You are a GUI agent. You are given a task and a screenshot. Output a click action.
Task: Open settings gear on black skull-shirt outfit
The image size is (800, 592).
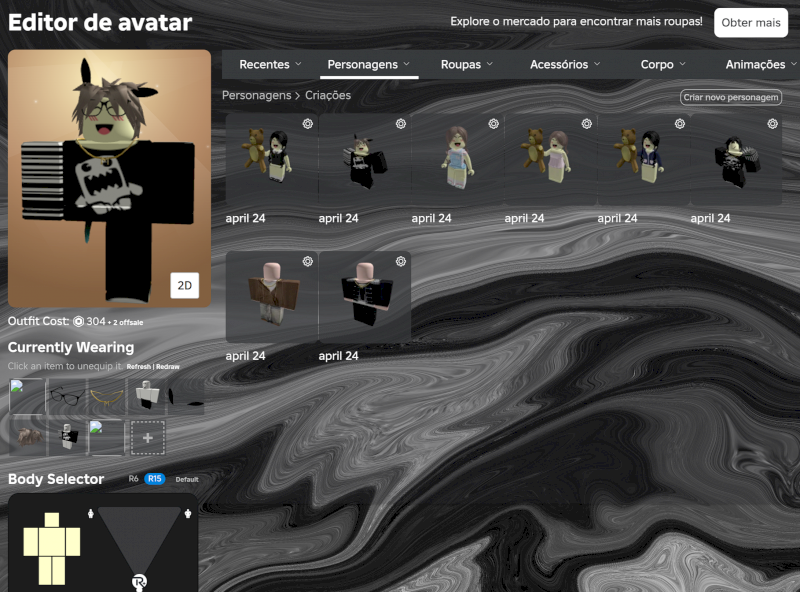coord(772,124)
